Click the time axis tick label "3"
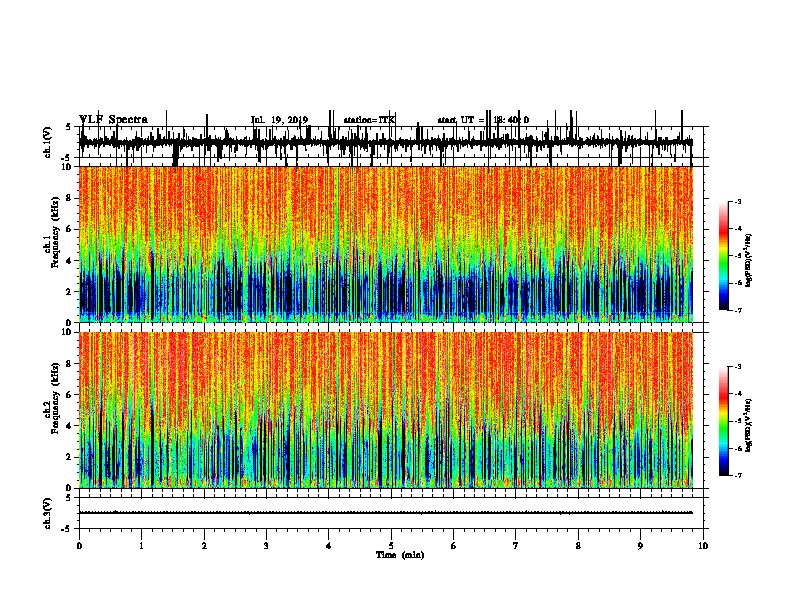 [266, 546]
